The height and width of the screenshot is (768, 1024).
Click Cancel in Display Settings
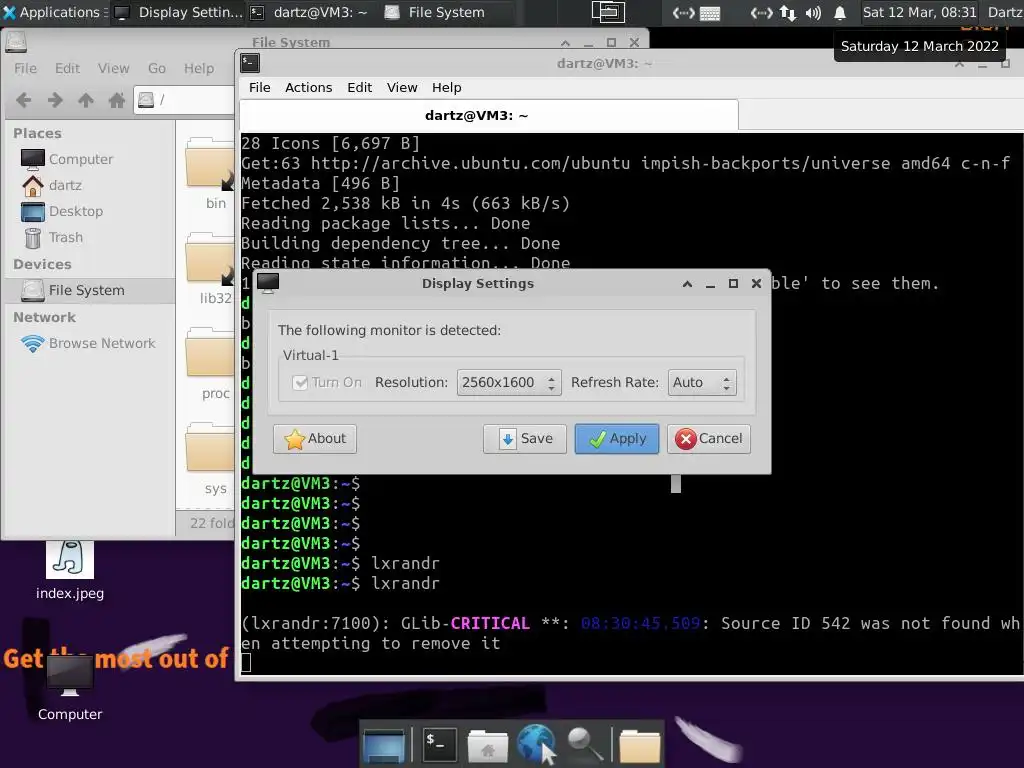pos(709,438)
